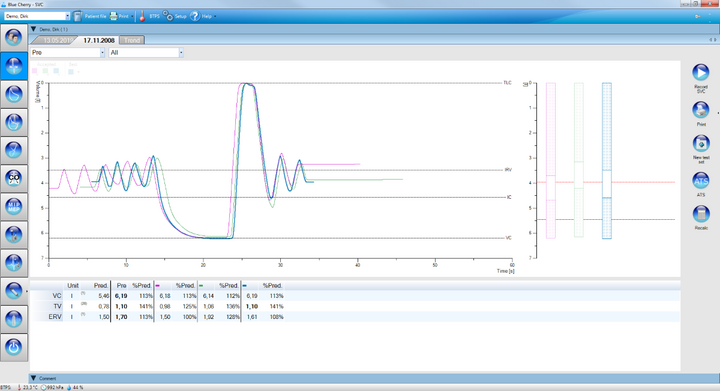This screenshot has height=391, width=720.
Task: Open the All trials dropdown
Action: (146, 53)
